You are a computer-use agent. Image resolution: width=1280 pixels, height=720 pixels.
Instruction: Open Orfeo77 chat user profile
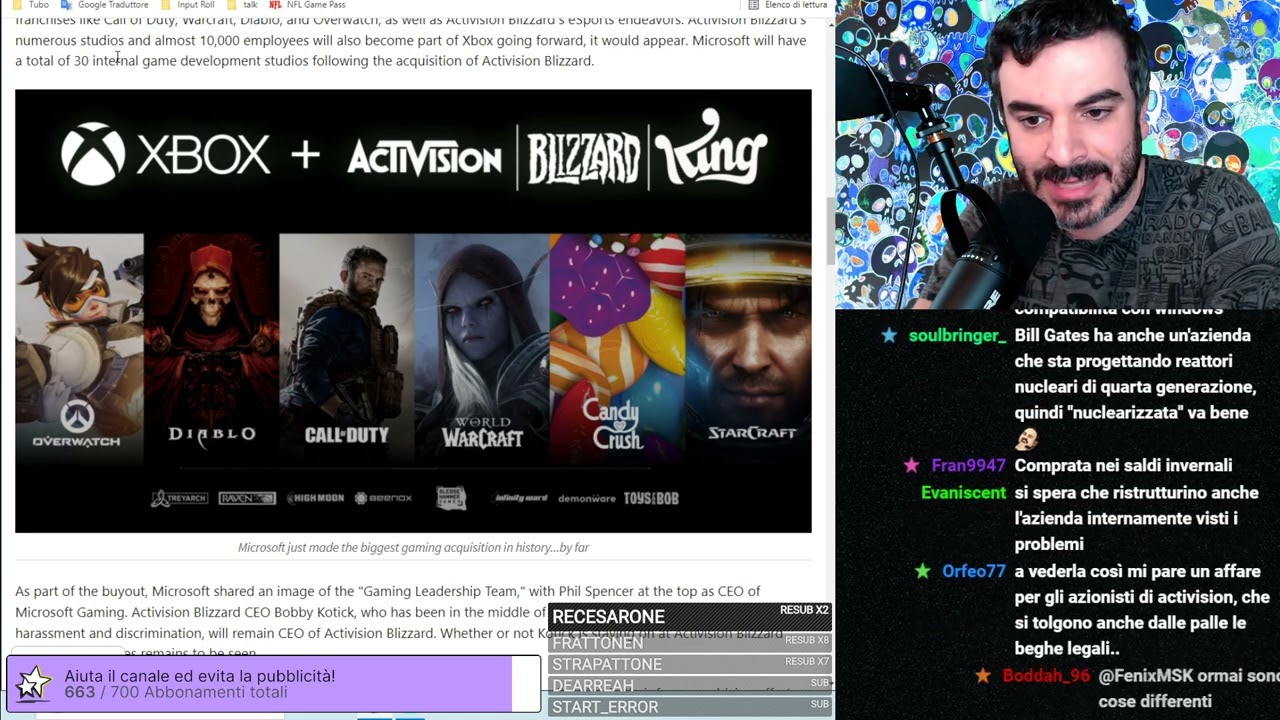click(x=973, y=572)
